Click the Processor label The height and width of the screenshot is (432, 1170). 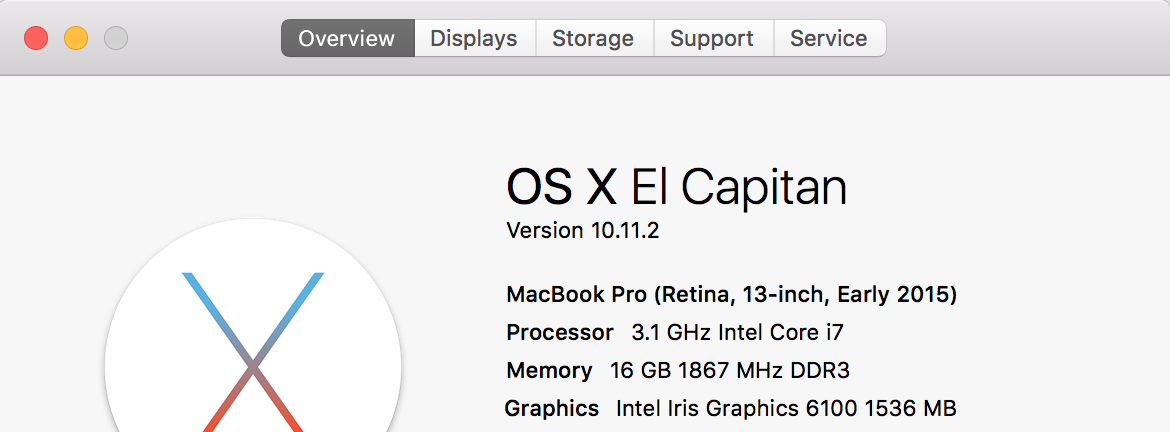pyautogui.click(x=560, y=333)
